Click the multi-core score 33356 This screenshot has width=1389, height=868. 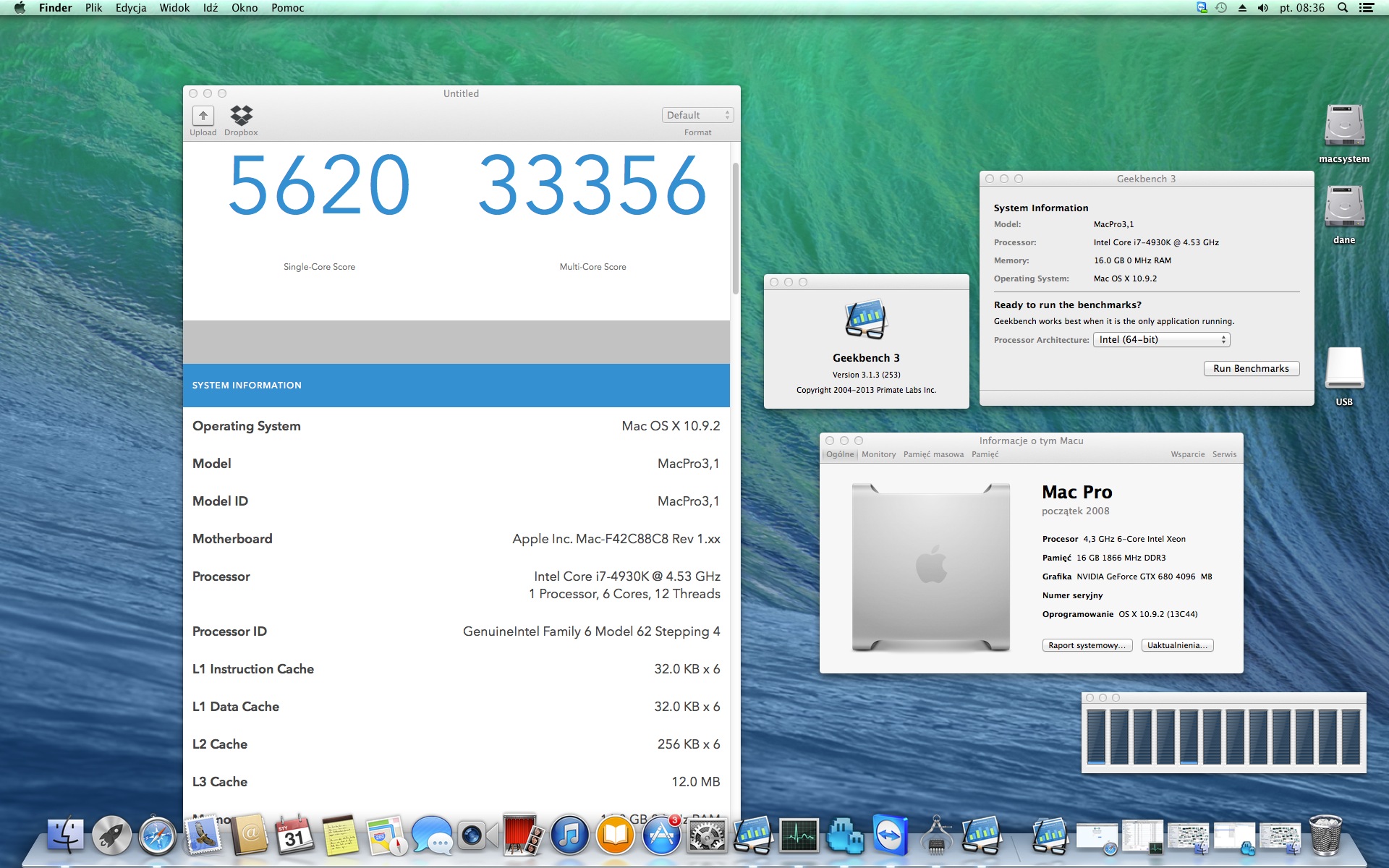click(592, 185)
